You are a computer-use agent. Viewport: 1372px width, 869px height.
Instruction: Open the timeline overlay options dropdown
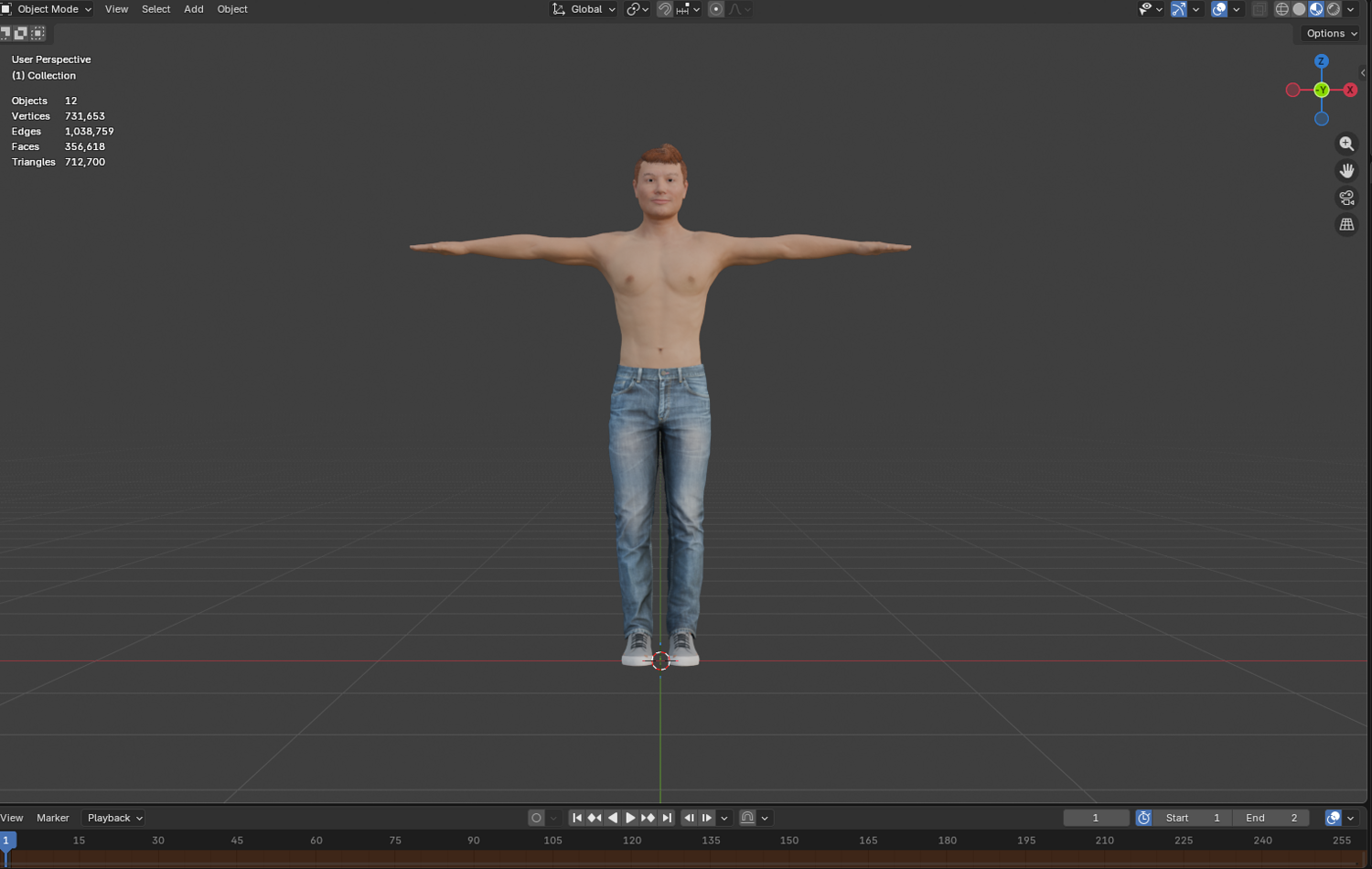(1351, 818)
